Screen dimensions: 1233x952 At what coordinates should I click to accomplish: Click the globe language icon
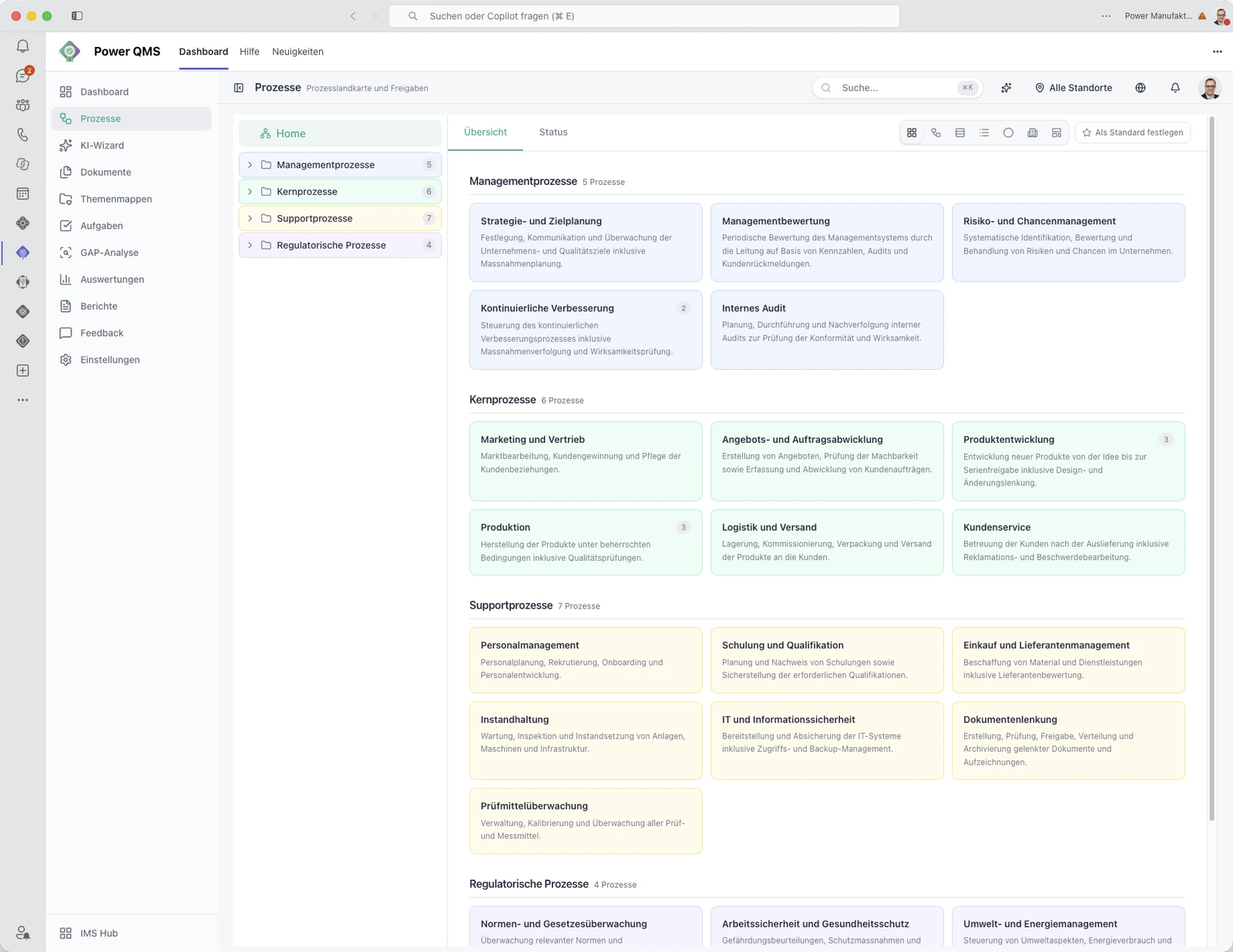[1141, 88]
